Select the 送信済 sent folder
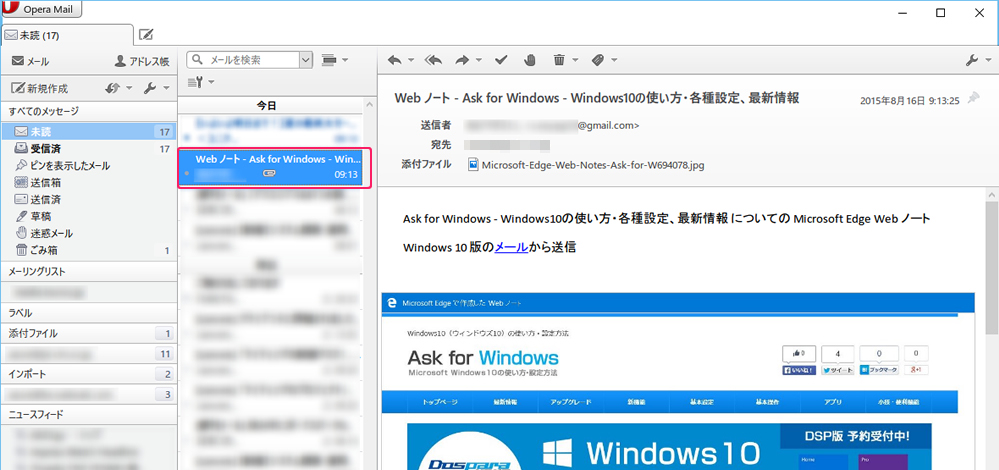Screen dimensions: 999x470 coord(89,199)
